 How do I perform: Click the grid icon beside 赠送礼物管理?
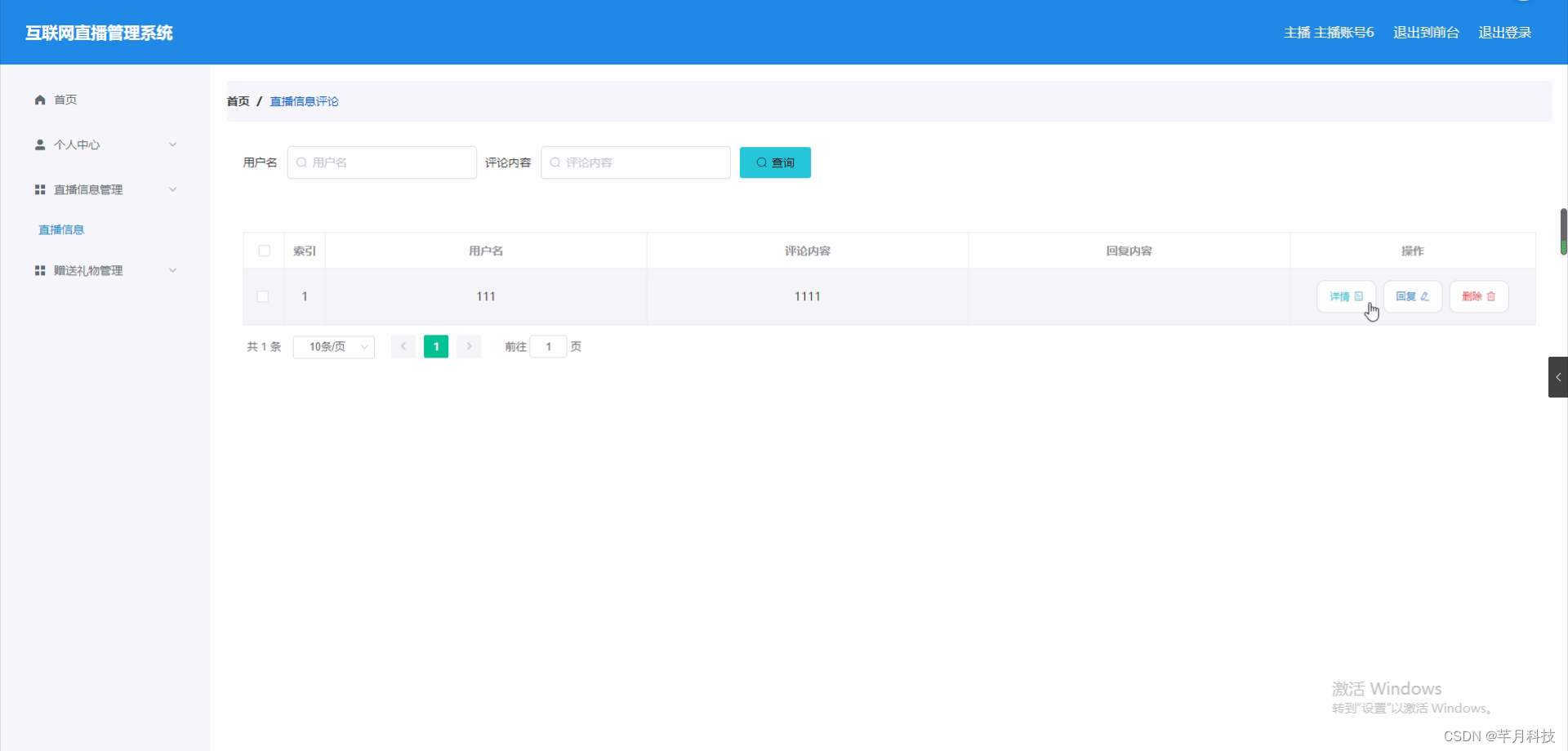[x=39, y=270]
